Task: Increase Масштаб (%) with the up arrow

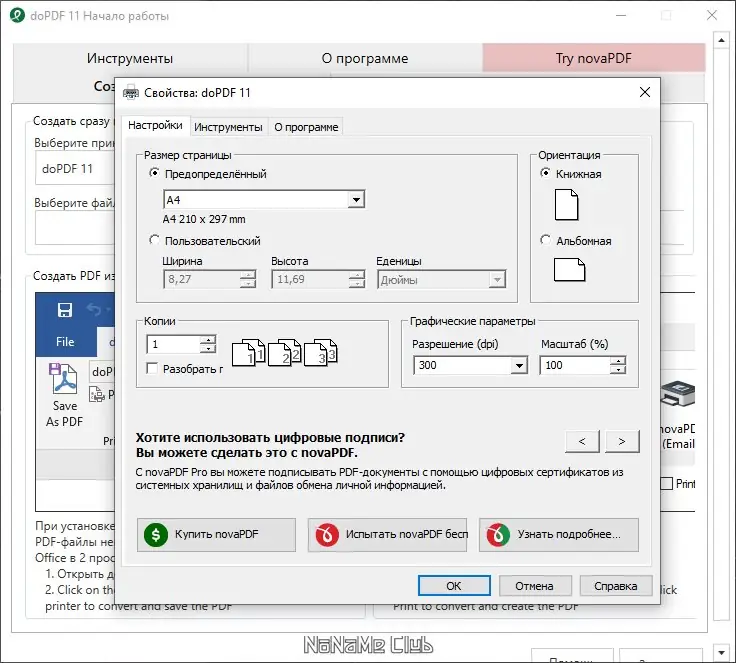Action: coord(618,361)
